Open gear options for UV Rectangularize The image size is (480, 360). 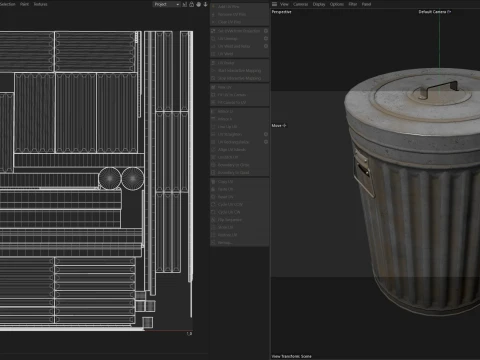[266, 142]
